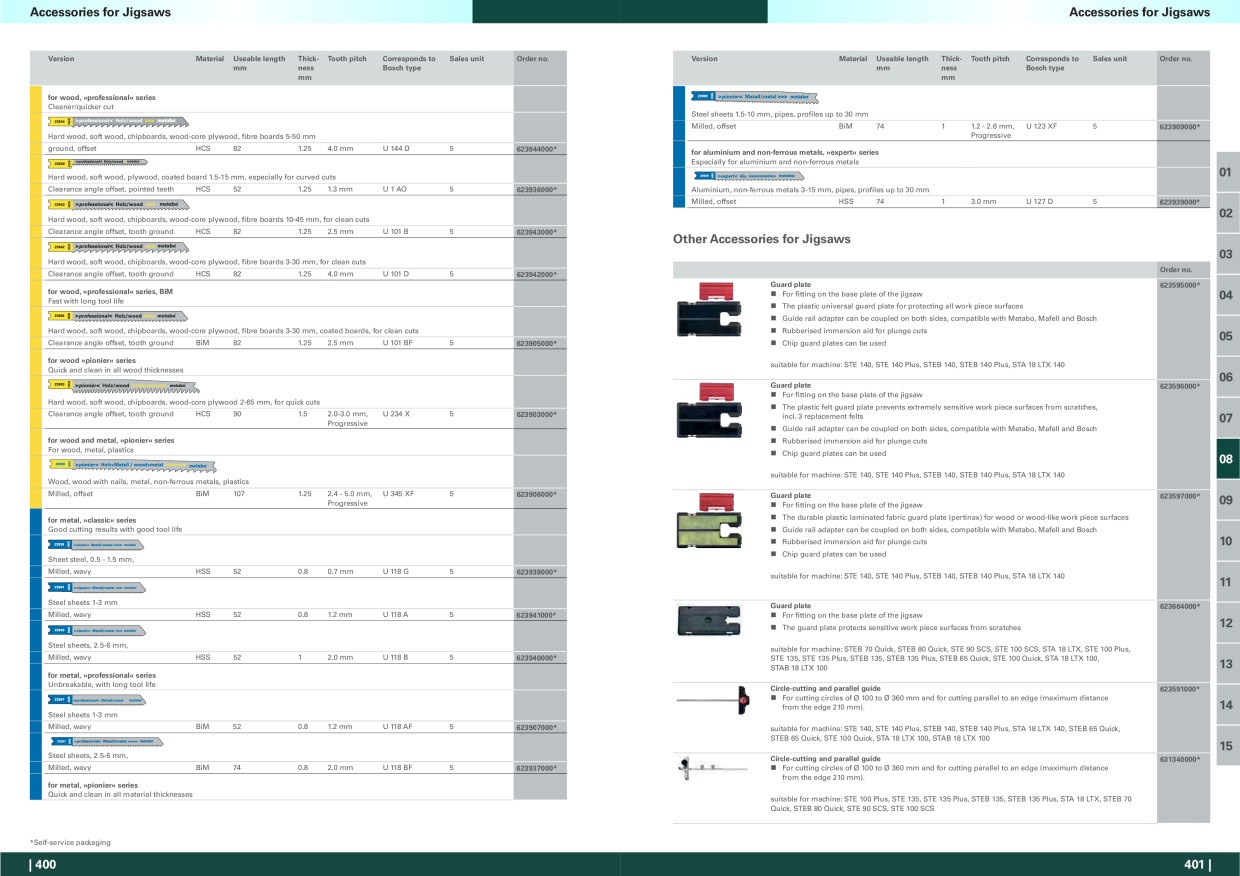This screenshot has width=1240, height=876.
Task: Select order number 623944000
Action: tap(536, 148)
